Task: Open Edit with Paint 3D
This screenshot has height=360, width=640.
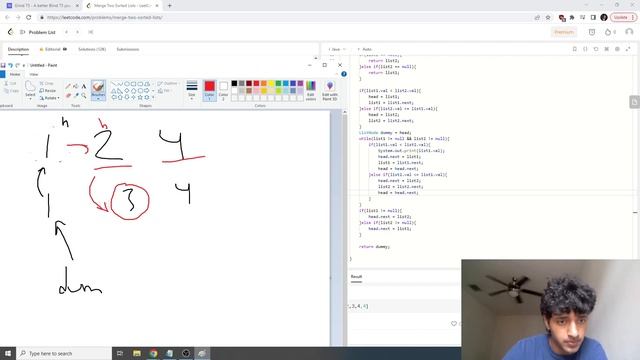Action: (330, 91)
